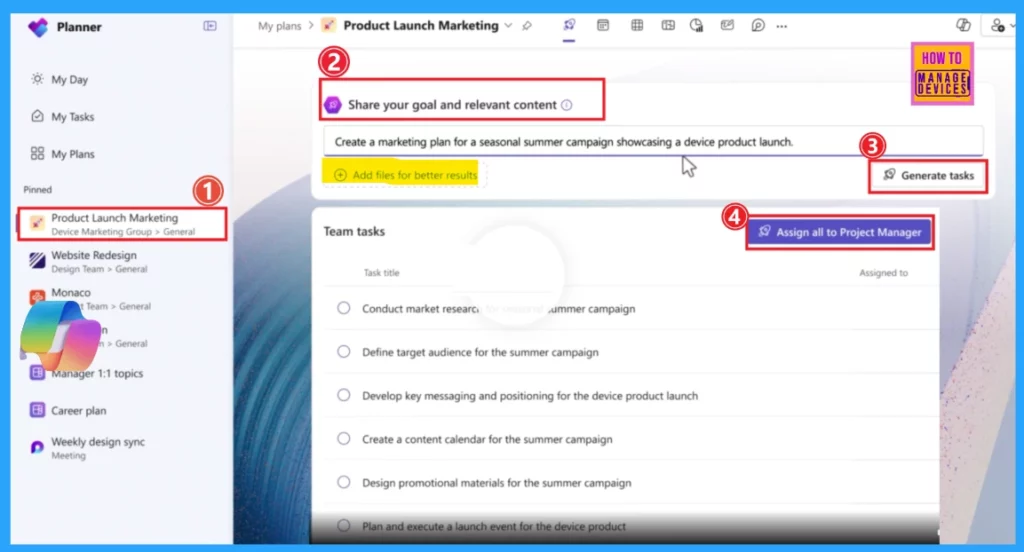Open Design promotional materials task text
The width and height of the screenshot is (1024, 552).
pos(496,483)
